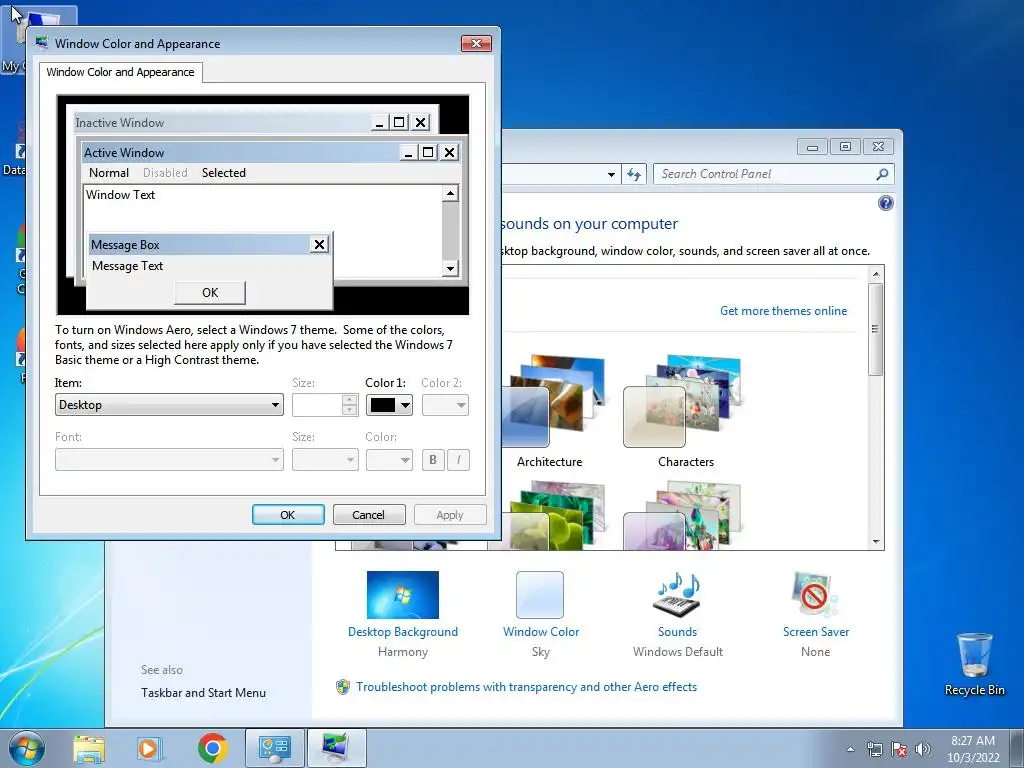
Task: Launch Windows Explorer from the taskbar
Action: click(89, 748)
